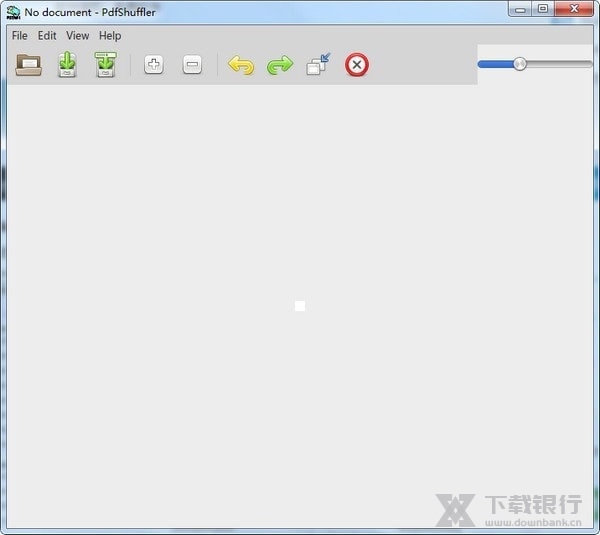The image size is (600, 535).
Task: Click the PdfShuffler icon in title bar
Action: 13,12
